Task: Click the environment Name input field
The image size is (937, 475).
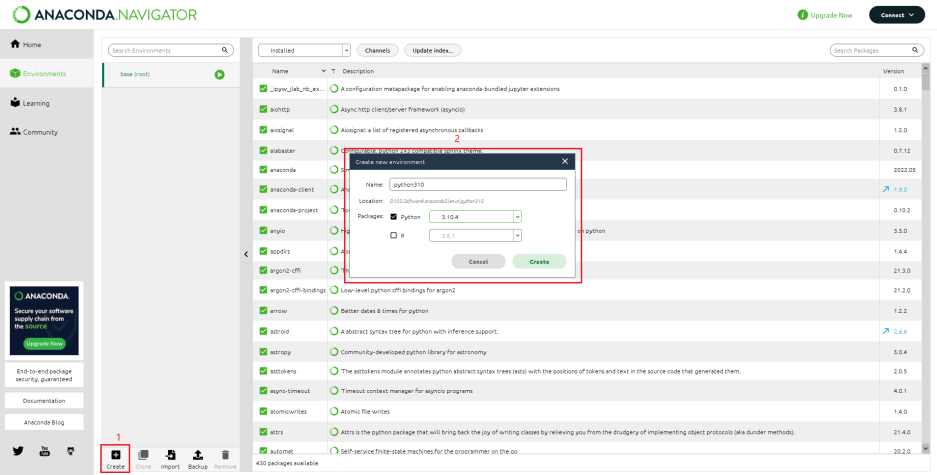Action: click(x=477, y=185)
